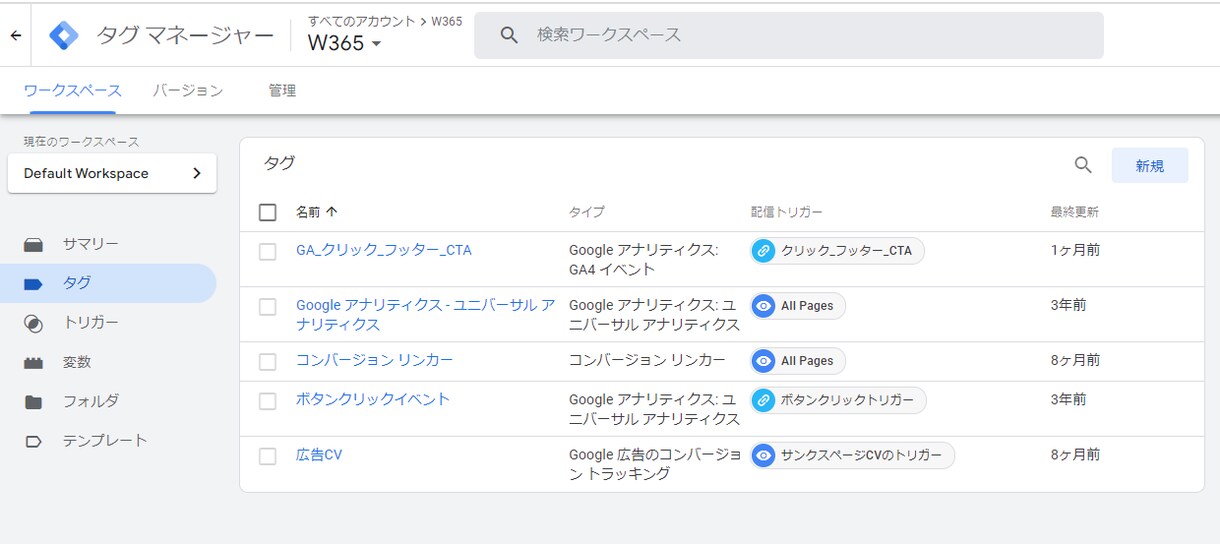1220x544 pixels.
Task: Check the ボタンクリックイベント row checkbox
Action: tap(267, 401)
